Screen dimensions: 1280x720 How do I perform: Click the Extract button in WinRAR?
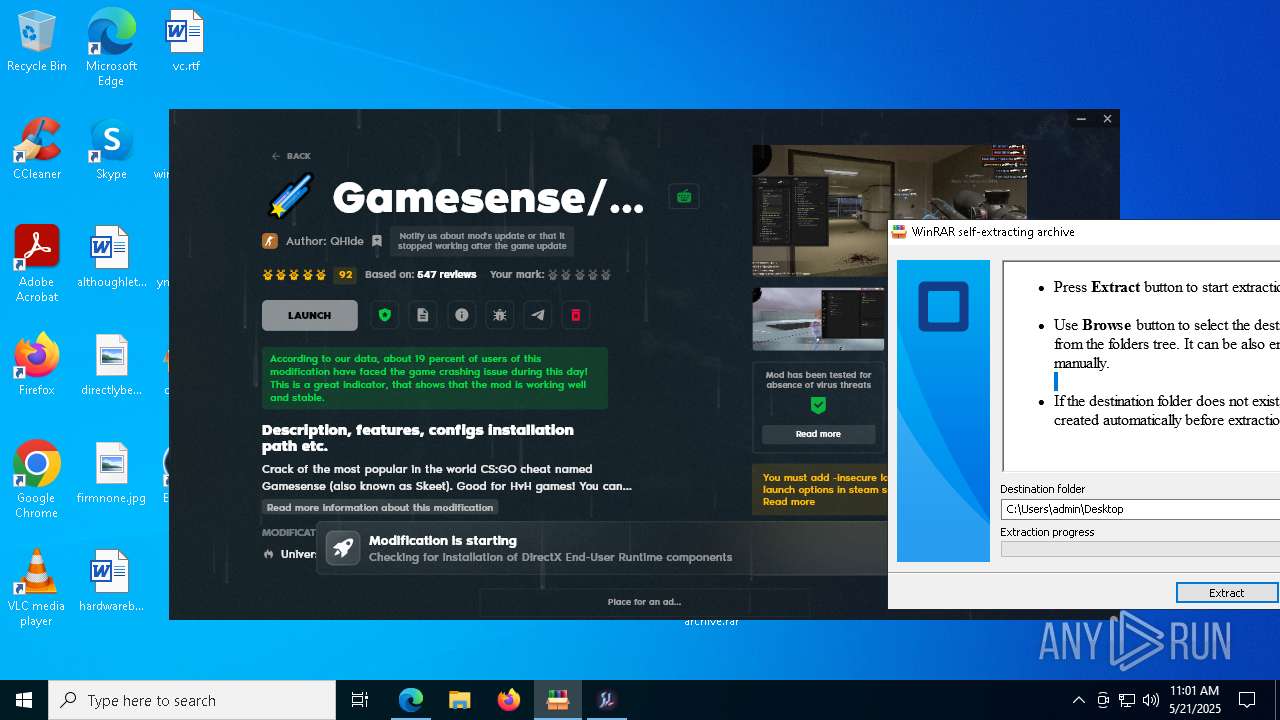[x=1227, y=593]
